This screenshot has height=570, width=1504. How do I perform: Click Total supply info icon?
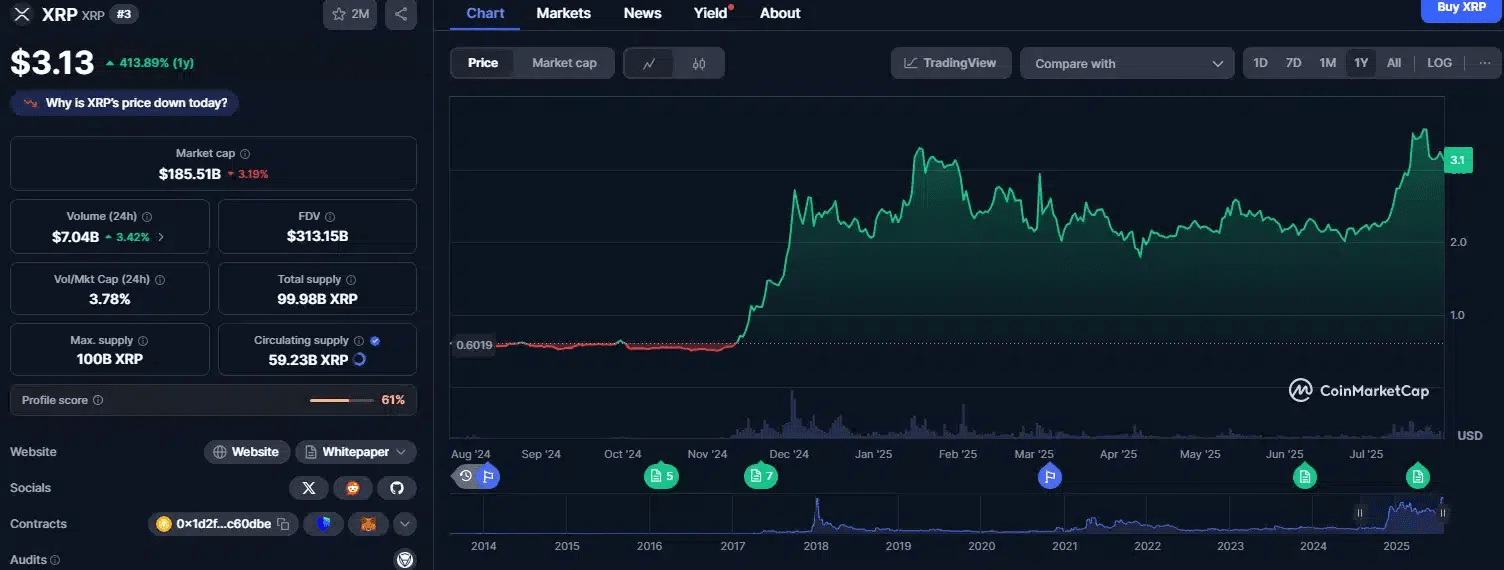[x=351, y=280]
